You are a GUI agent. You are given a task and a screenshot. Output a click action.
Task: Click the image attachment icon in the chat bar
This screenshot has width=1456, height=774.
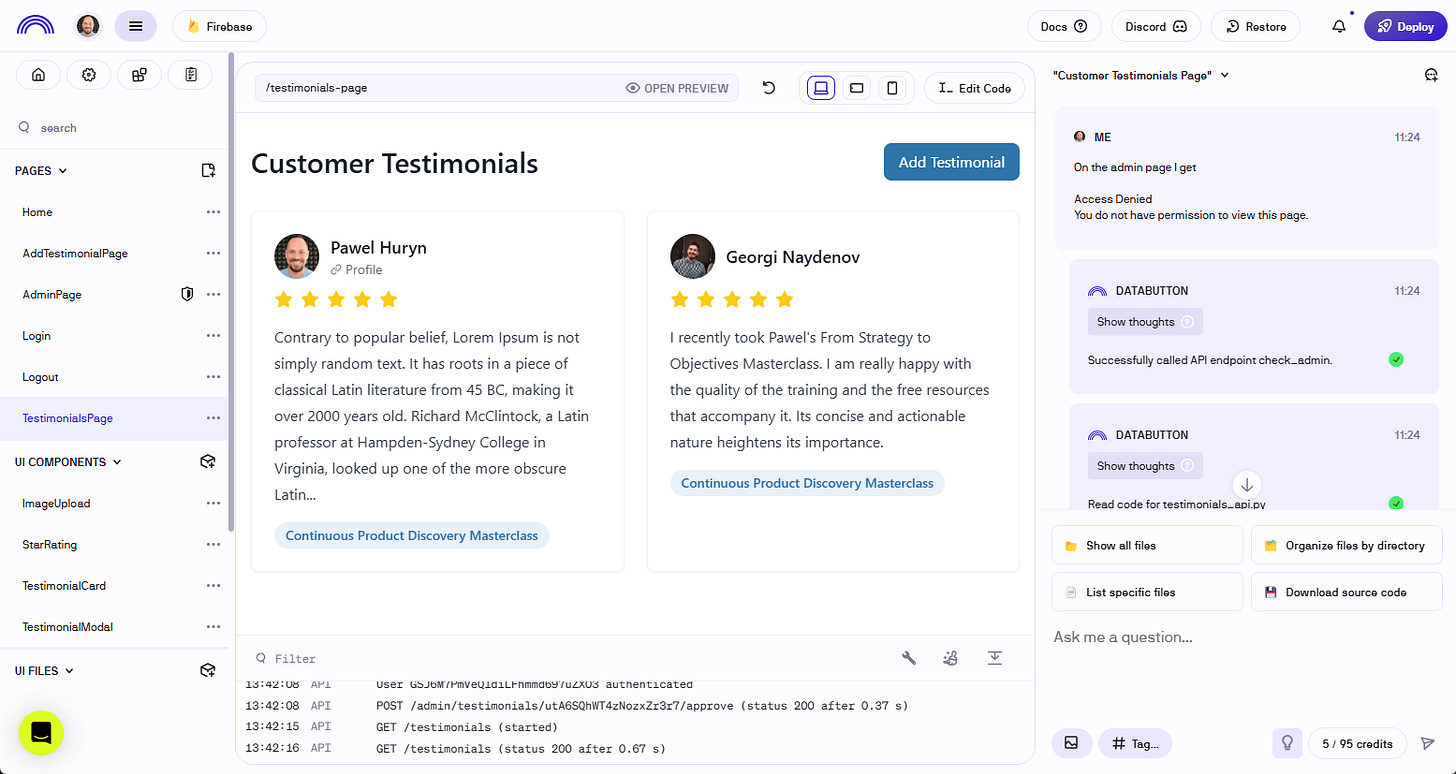(1071, 743)
